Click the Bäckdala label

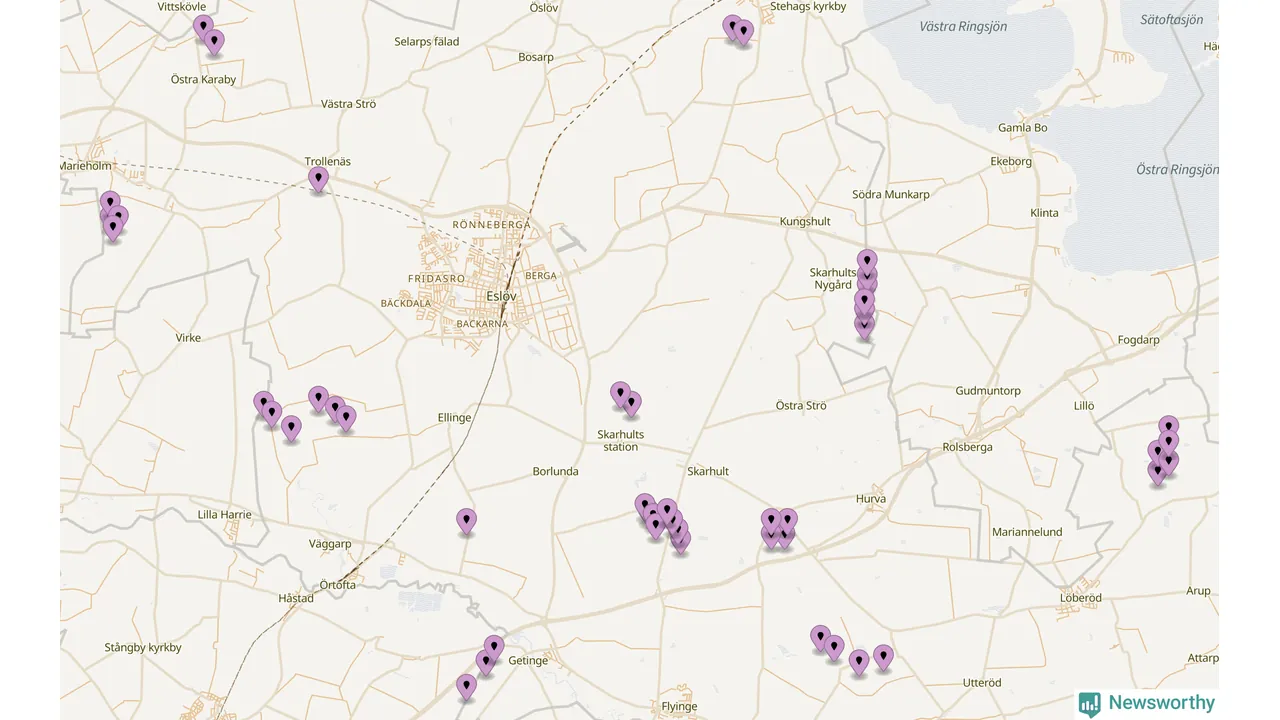click(406, 303)
